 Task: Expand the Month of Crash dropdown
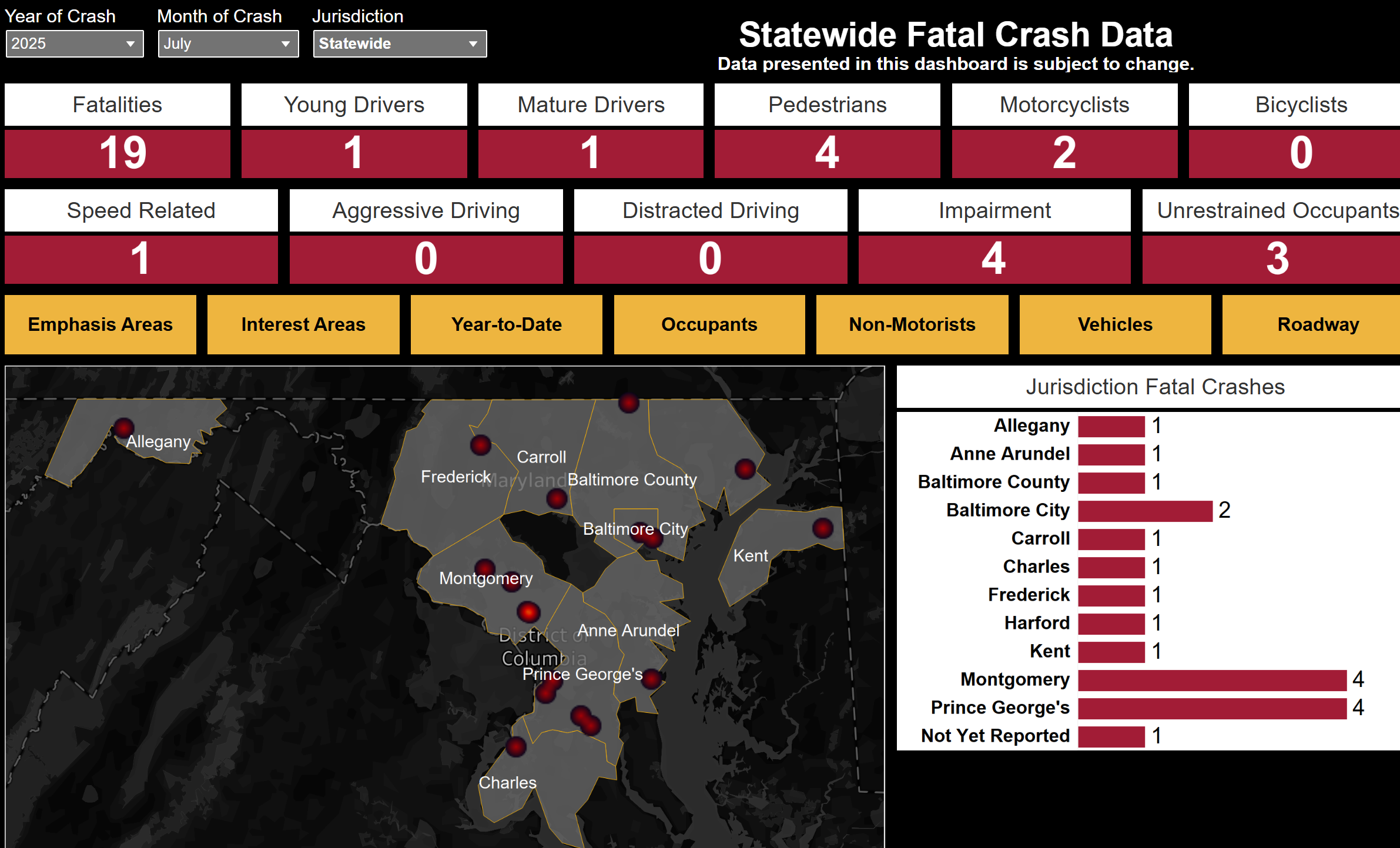pos(227,44)
